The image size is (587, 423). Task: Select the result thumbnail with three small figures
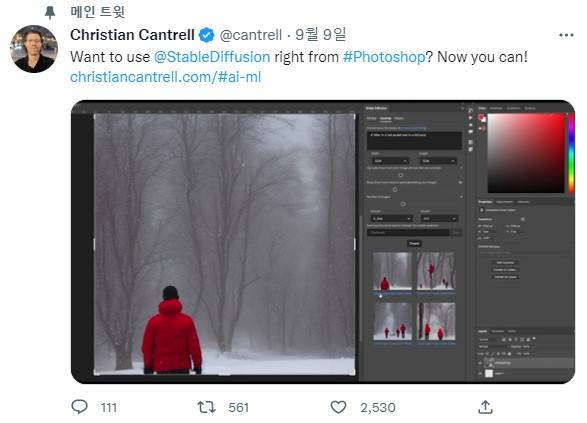point(392,321)
